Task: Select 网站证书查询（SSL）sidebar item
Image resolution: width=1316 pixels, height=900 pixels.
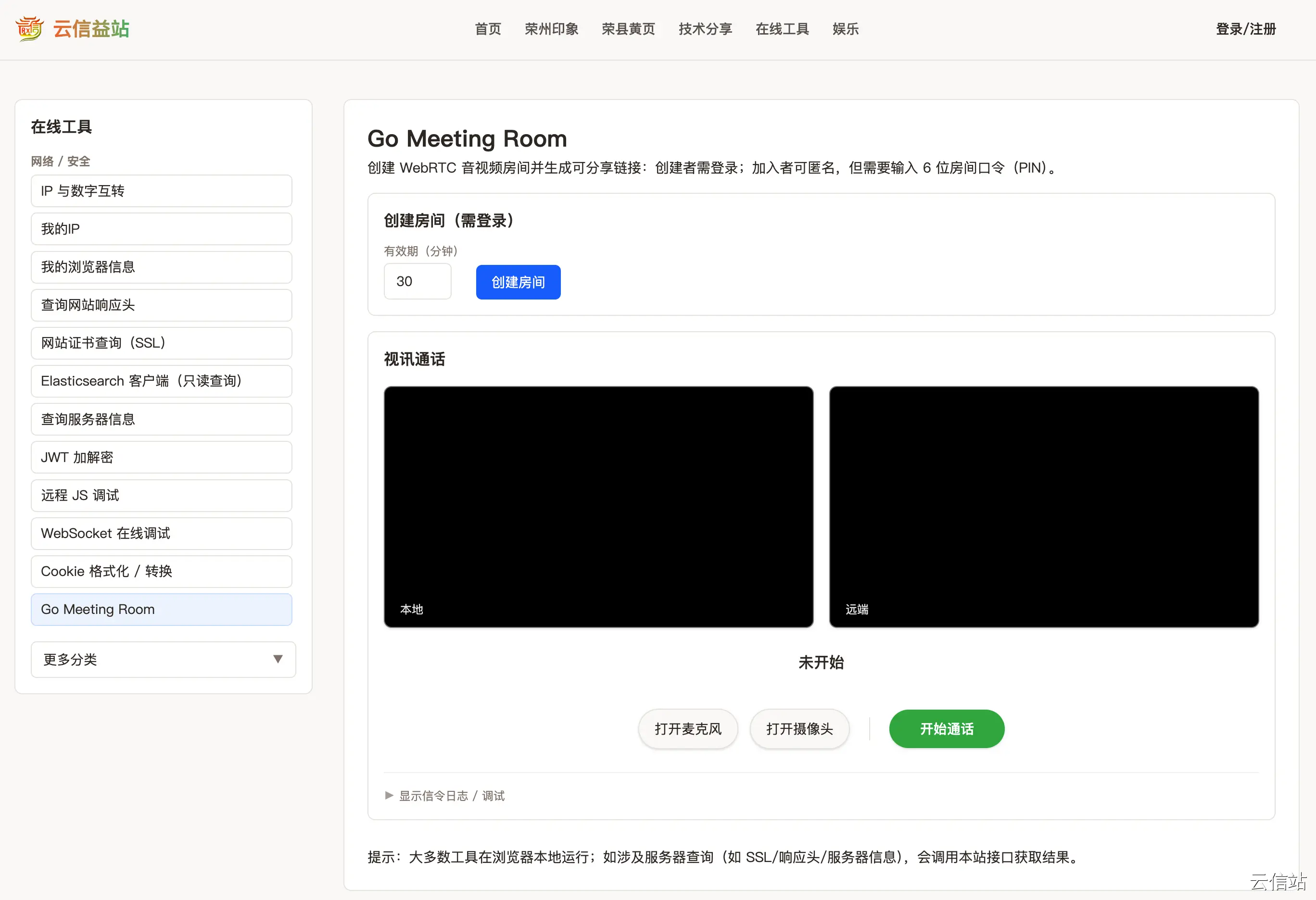Action: click(x=162, y=342)
